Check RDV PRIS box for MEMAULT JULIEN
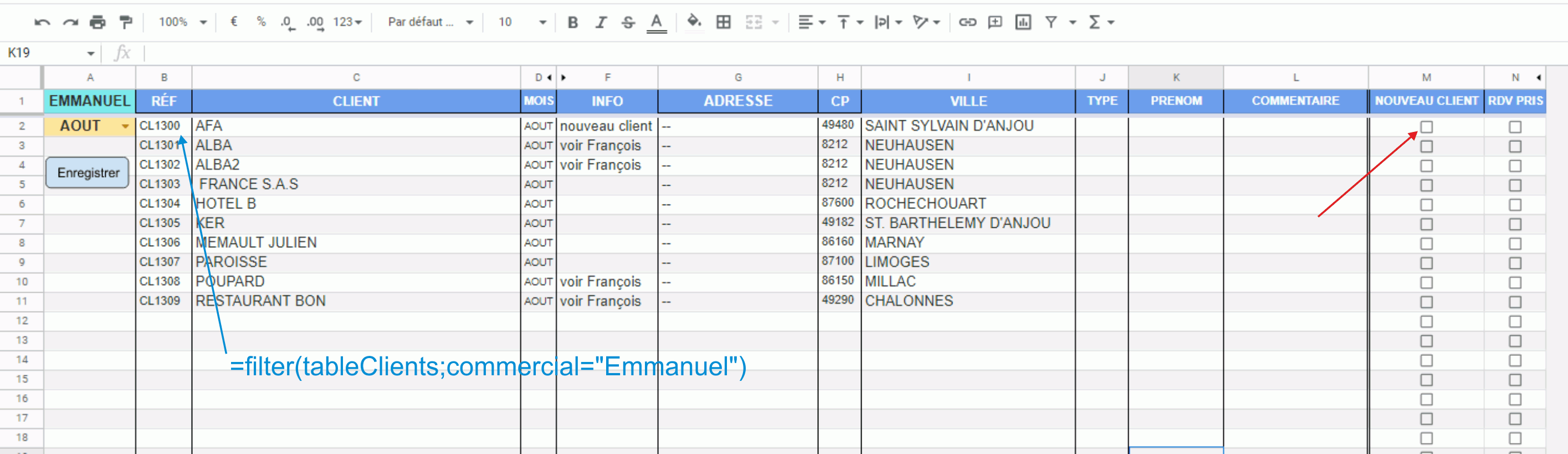1568x454 pixels. 1515,244
